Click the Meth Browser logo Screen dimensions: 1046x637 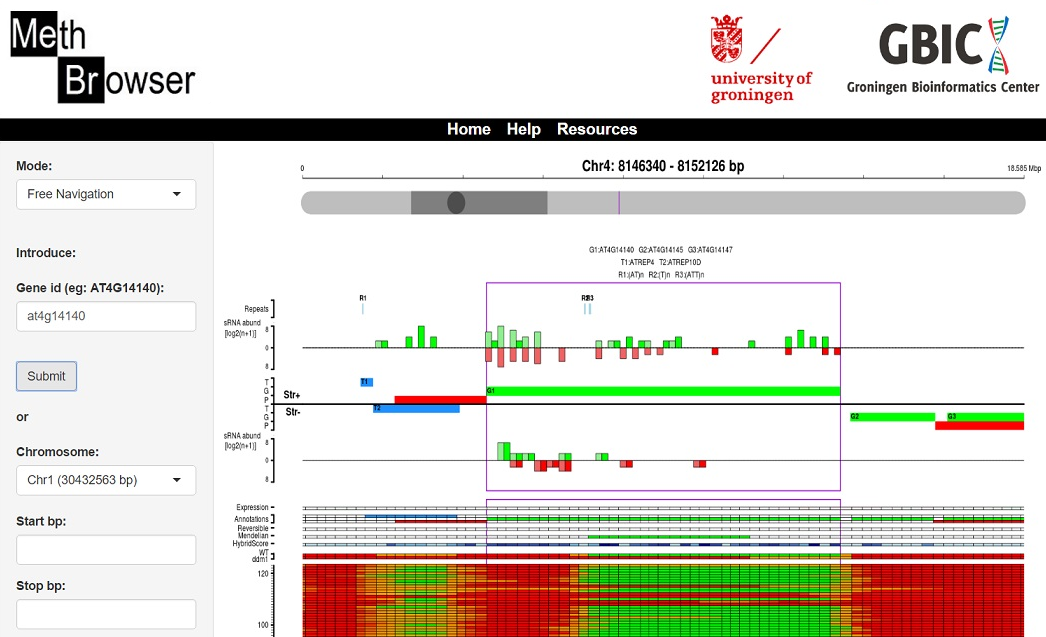pos(103,59)
